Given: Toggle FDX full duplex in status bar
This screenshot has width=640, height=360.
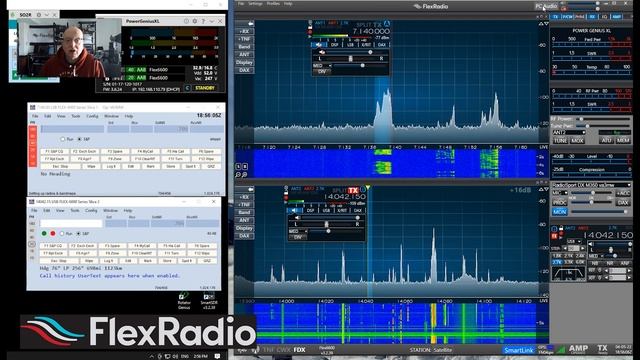Looking at the screenshot, I should [299, 350].
